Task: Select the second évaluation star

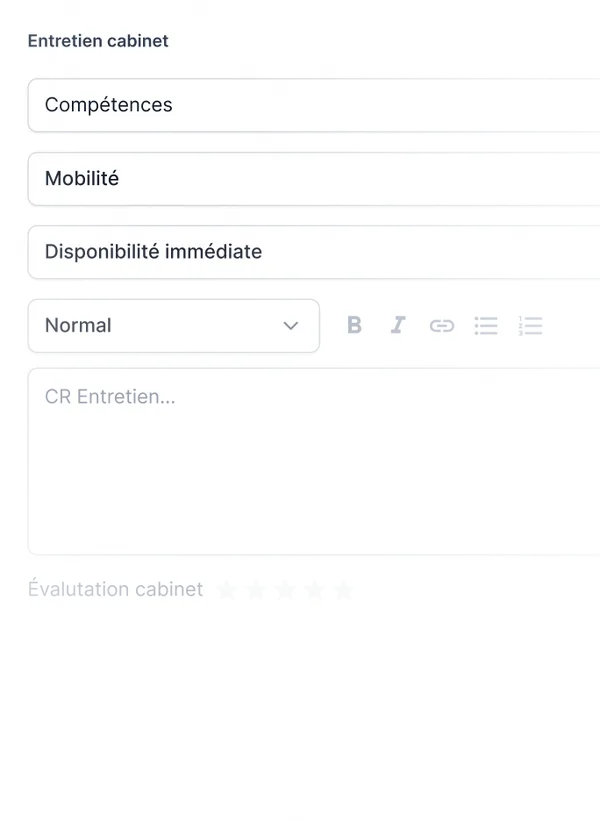Action: 255,590
